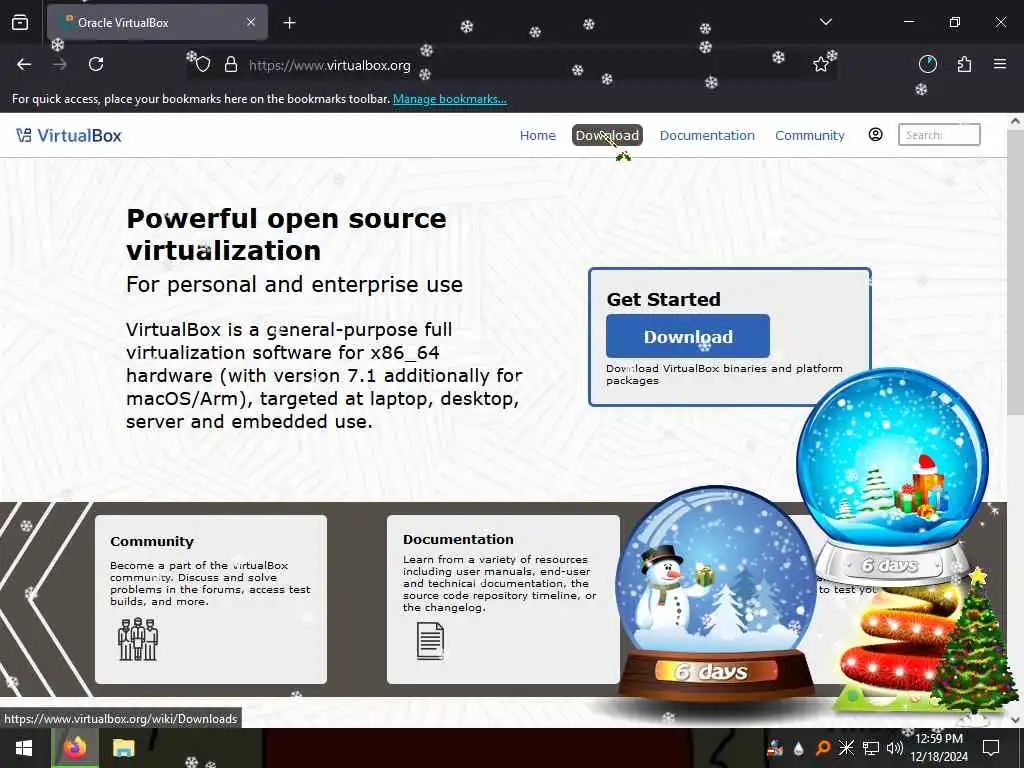Click the 'Get Started' heading
Viewport: 1024px width, 768px height.
click(664, 299)
